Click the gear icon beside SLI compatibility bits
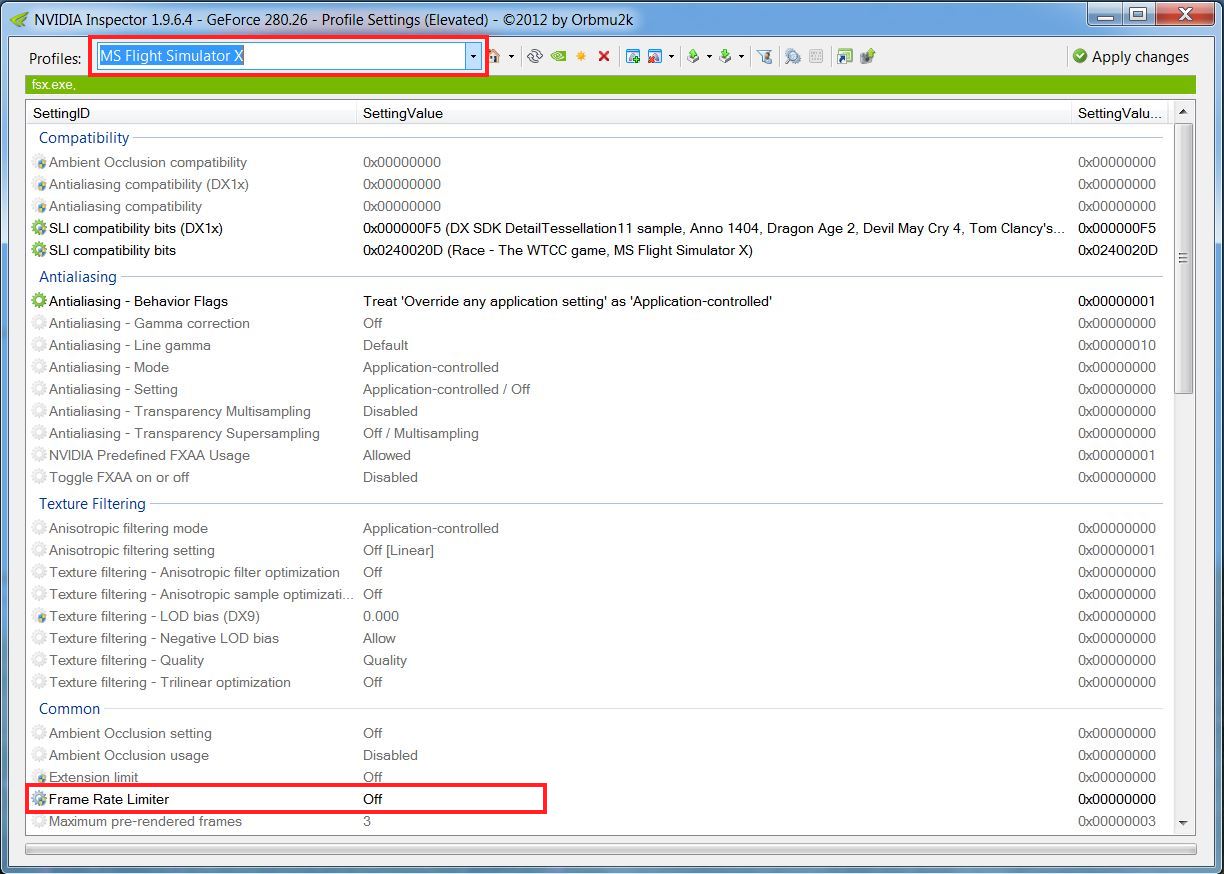 [x=39, y=250]
